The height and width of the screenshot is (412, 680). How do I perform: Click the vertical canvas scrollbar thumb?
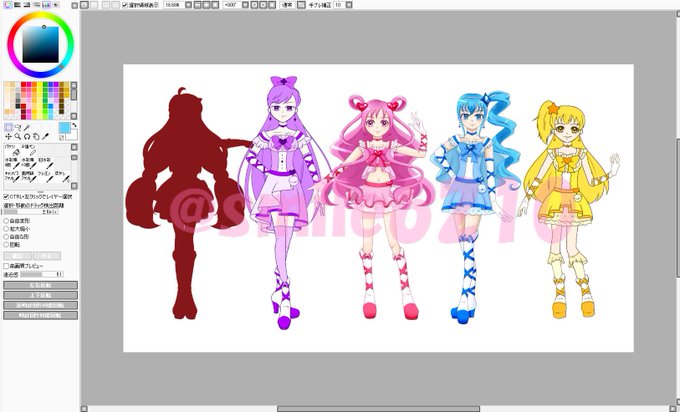coord(677,207)
